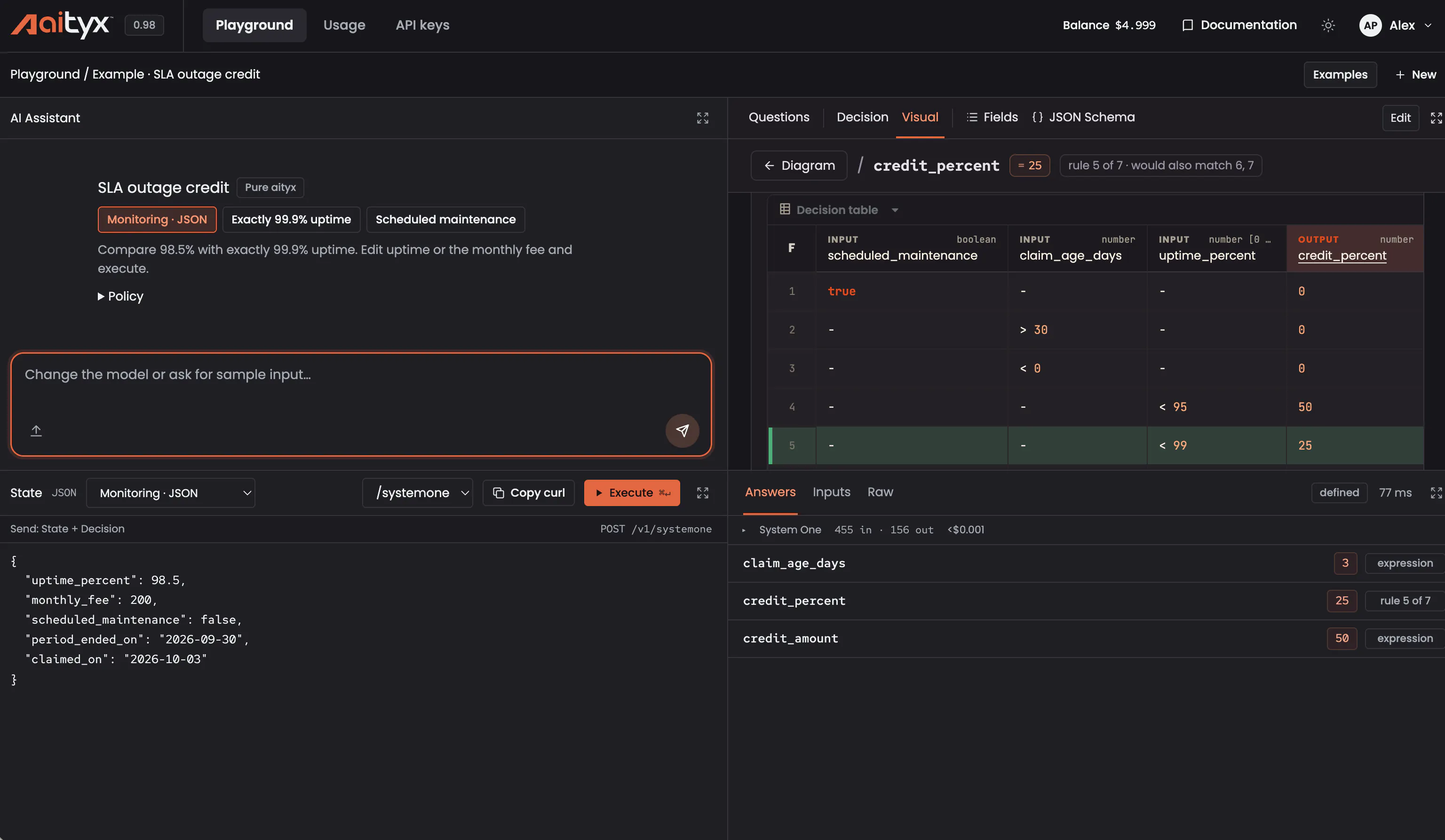Focus the AI assistant message input

(x=361, y=405)
